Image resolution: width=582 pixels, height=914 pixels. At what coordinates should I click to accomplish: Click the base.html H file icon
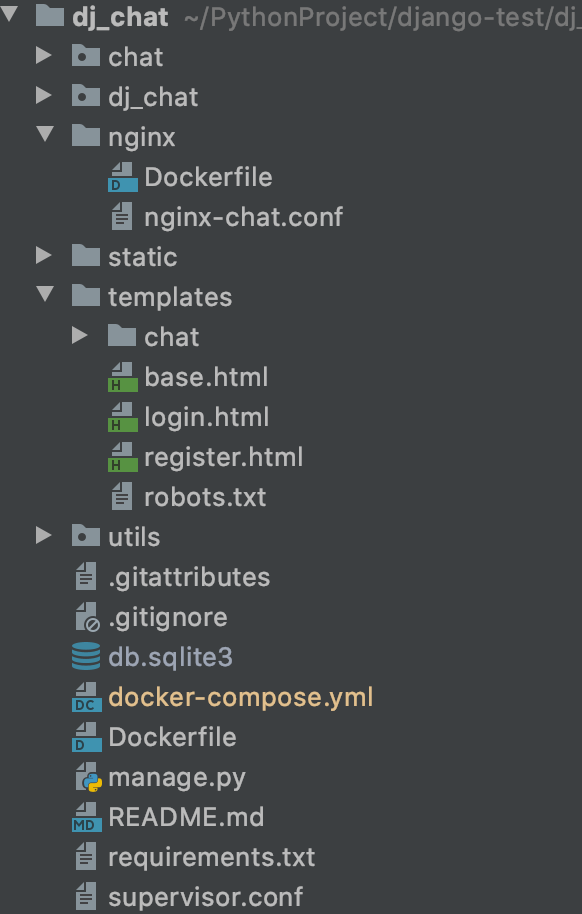pos(122,377)
